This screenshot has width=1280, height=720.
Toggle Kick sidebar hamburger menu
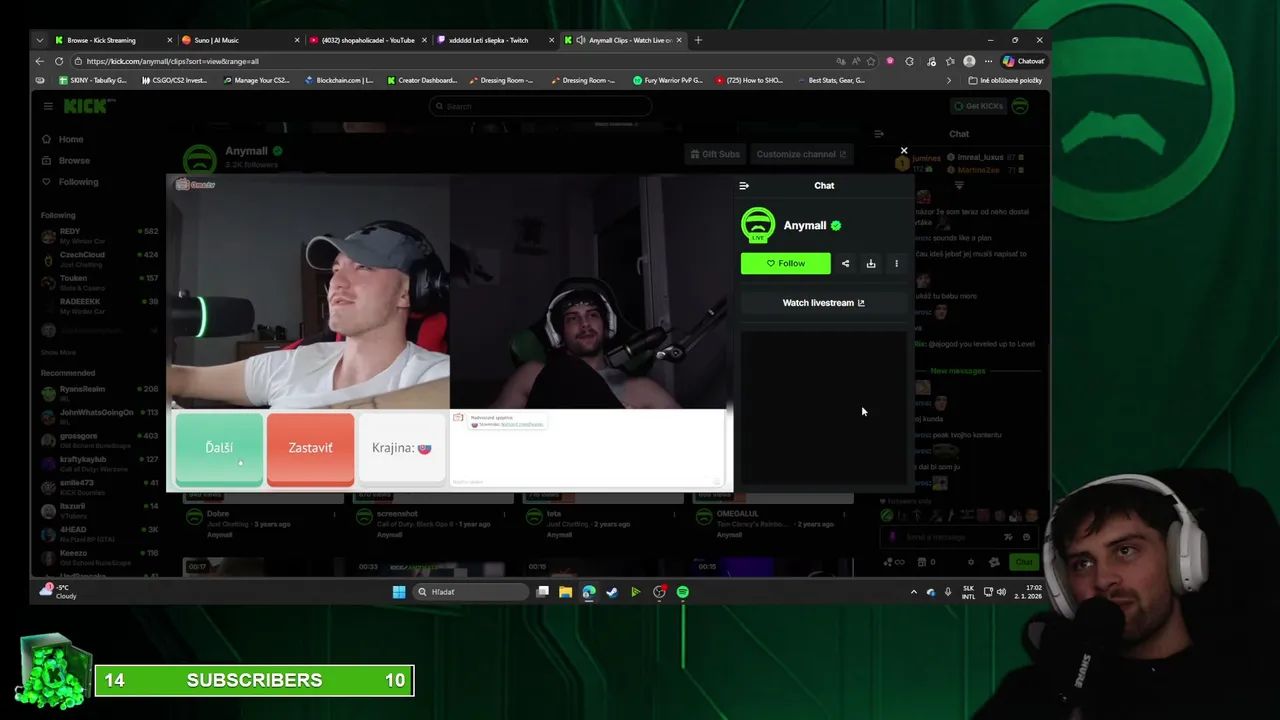[47, 106]
